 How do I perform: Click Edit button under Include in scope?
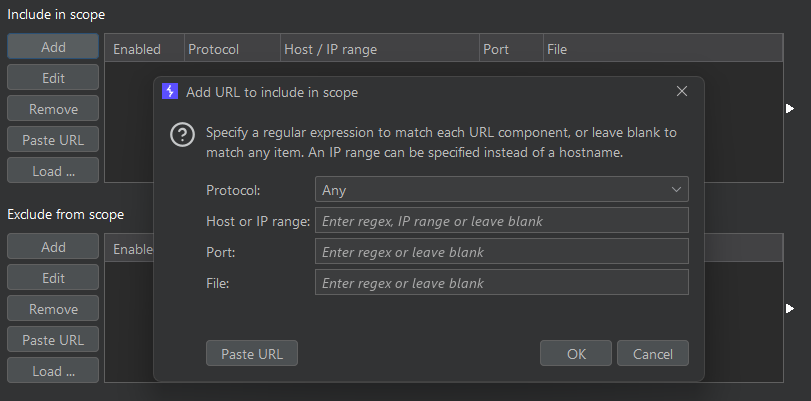pos(53,78)
